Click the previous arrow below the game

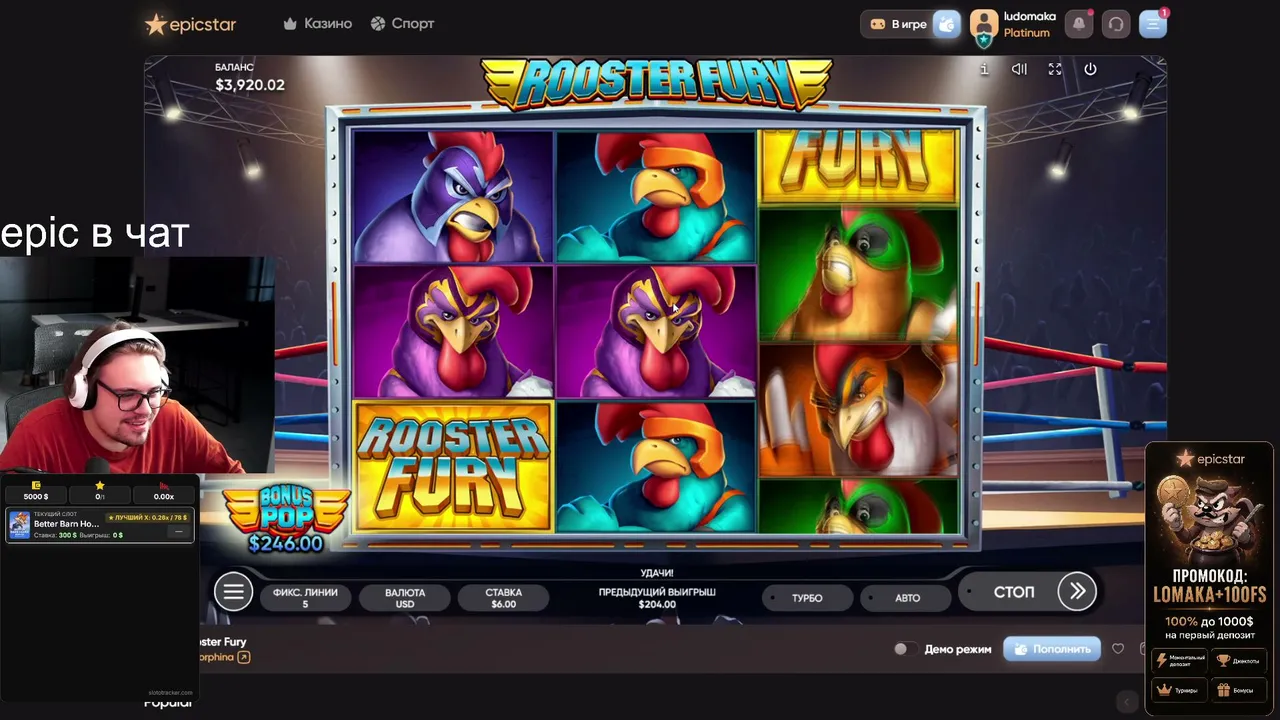(1127, 702)
